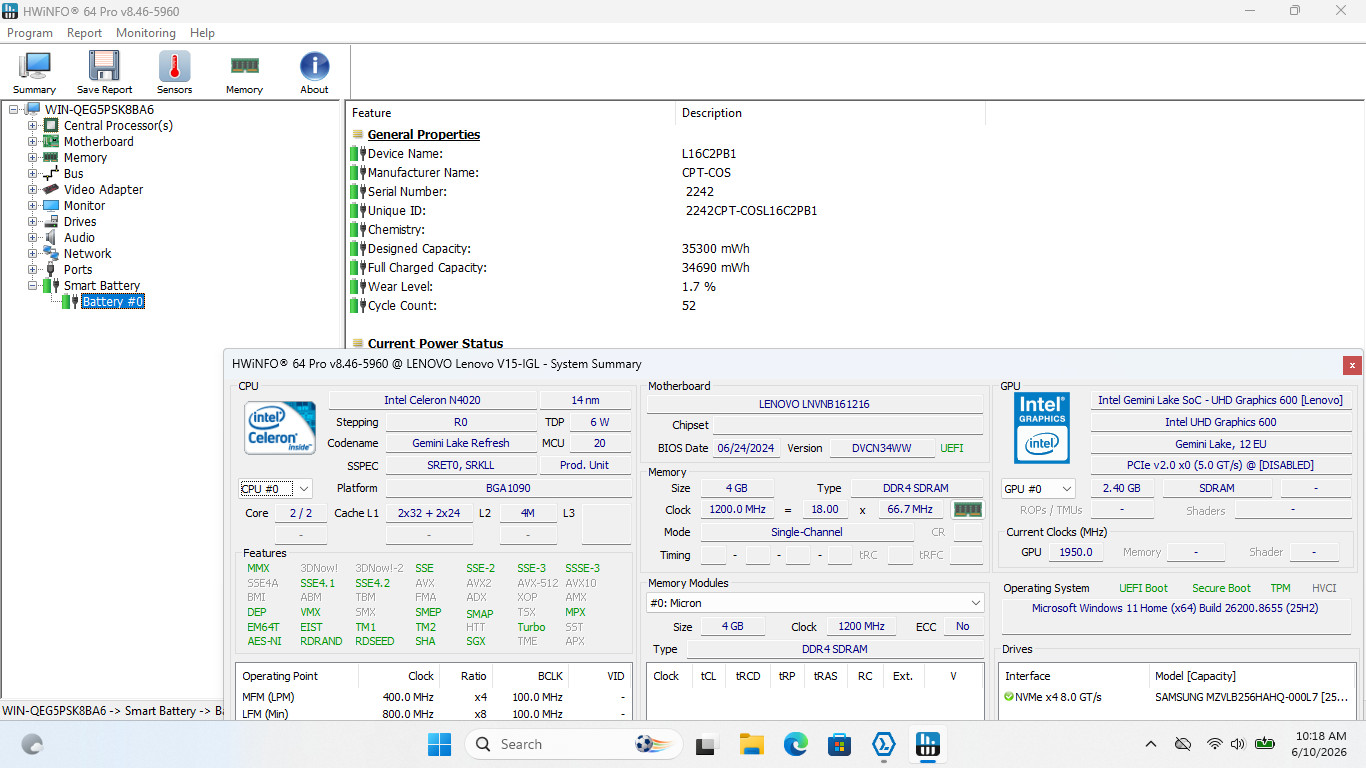Click the 'Secure Boot' status label
Screen dimensions: 1366x768
click(1221, 588)
